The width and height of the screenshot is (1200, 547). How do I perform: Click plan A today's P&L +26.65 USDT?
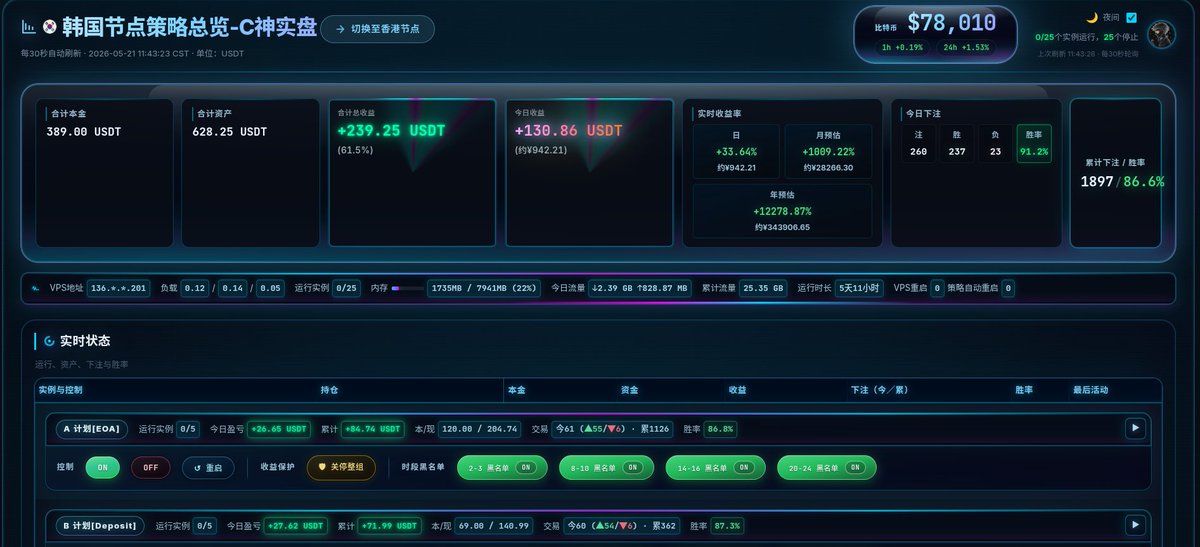click(279, 429)
